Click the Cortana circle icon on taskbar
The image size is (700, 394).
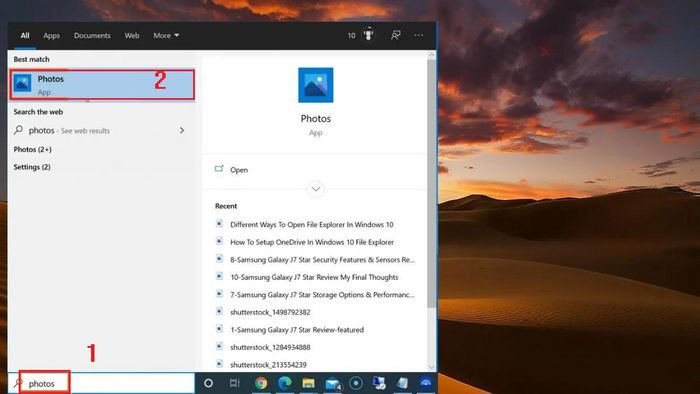click(208, 383)
